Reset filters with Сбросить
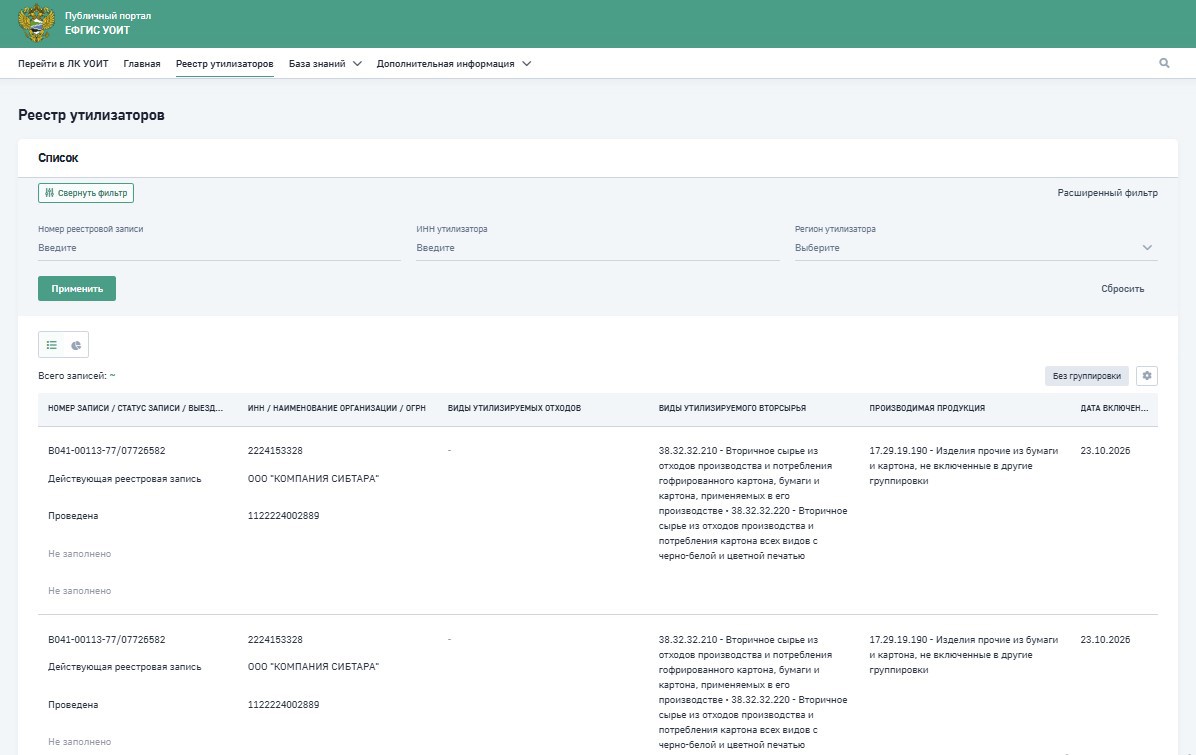The image size is (1196, 755). click(x=1122, y=289)
